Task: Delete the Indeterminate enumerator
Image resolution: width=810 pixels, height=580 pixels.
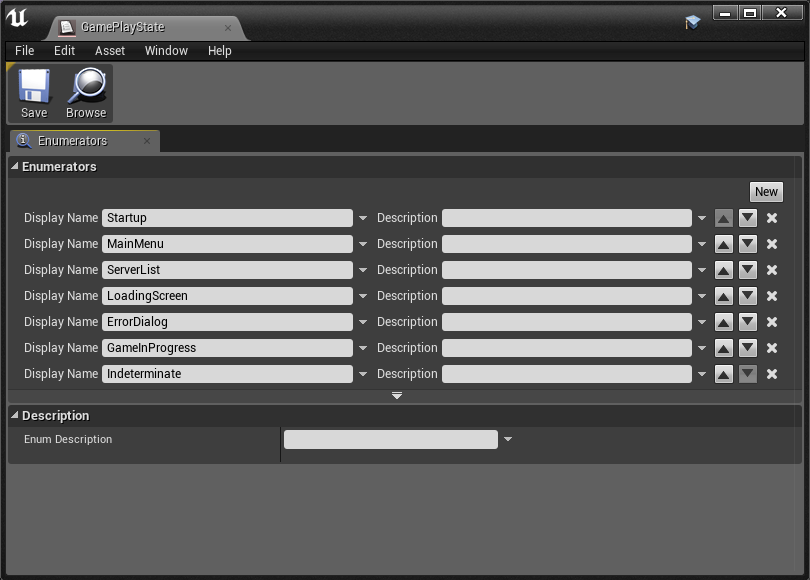Action: coord(772,374)
